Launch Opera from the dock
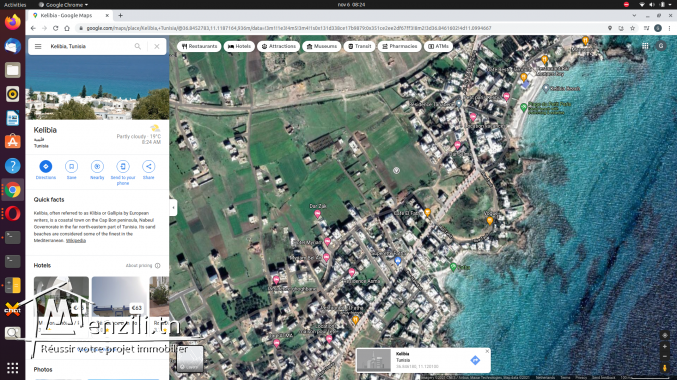Viewport: 677px width, 380px height. point(13,213)
